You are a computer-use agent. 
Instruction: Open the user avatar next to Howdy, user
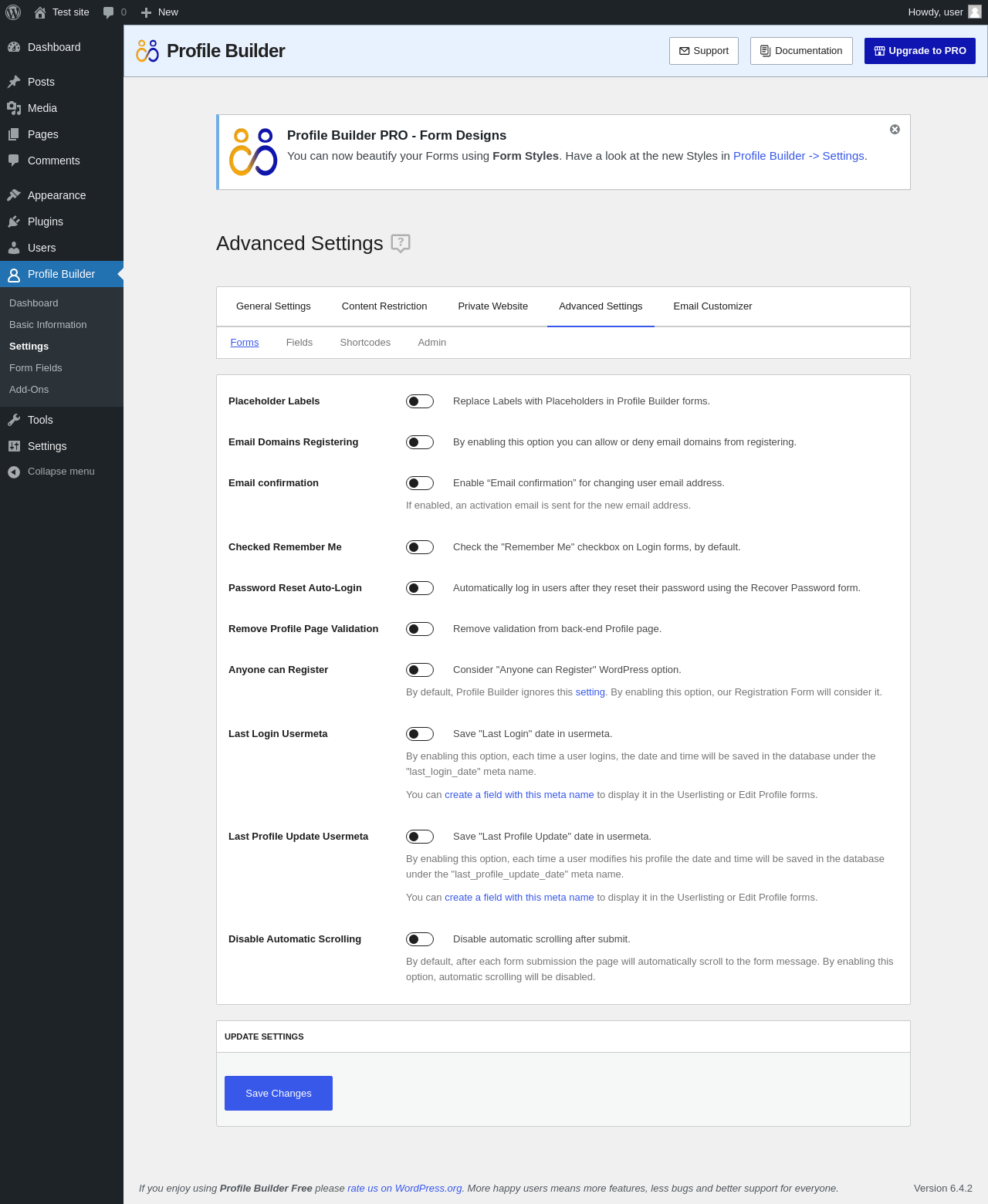tap(975, 12)
